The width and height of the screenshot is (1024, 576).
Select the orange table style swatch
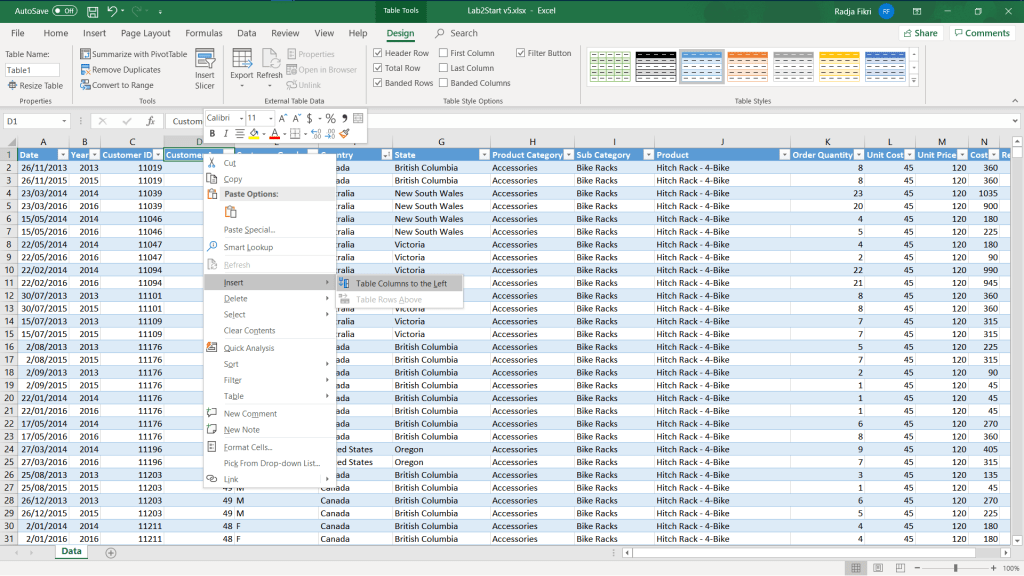click(x=747, y=66)
